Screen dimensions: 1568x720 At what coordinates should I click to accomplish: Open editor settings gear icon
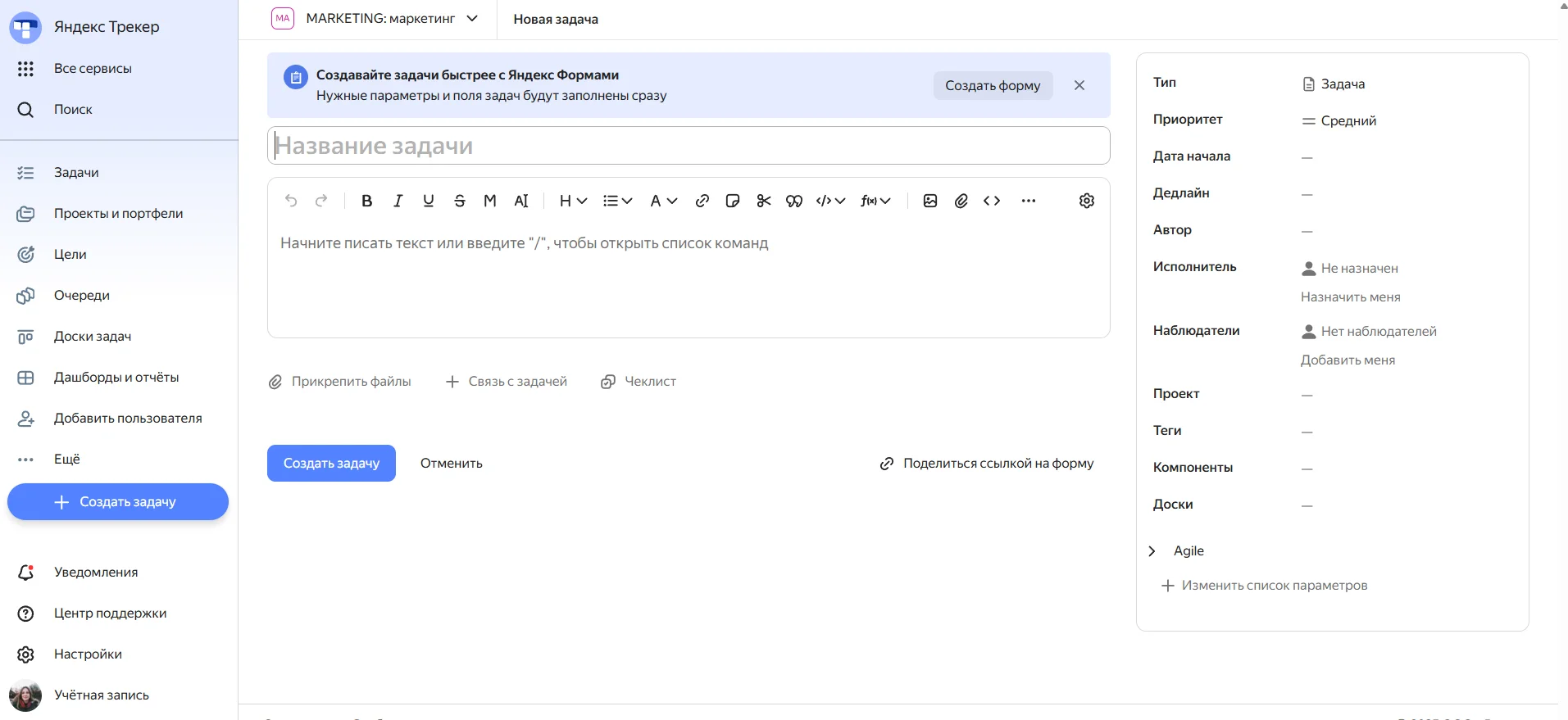[x=1086, y=201]
